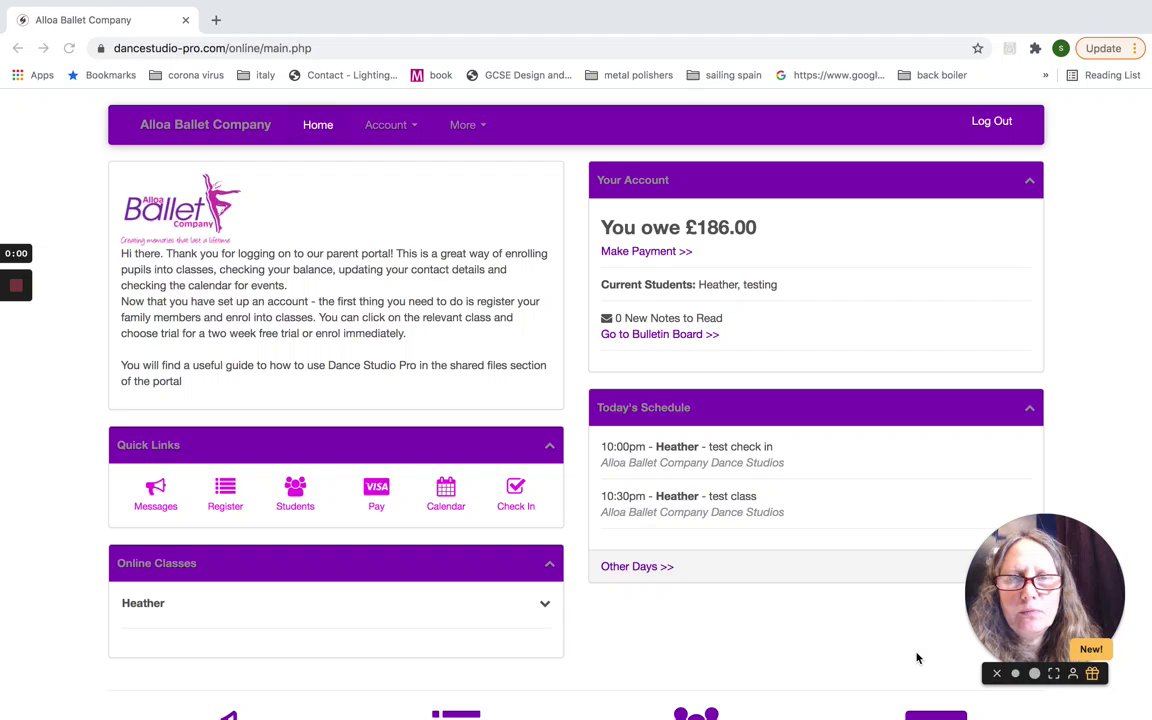Reload the page with the refresh icon
Viewport: 1152px width, 720px height.
69,48
